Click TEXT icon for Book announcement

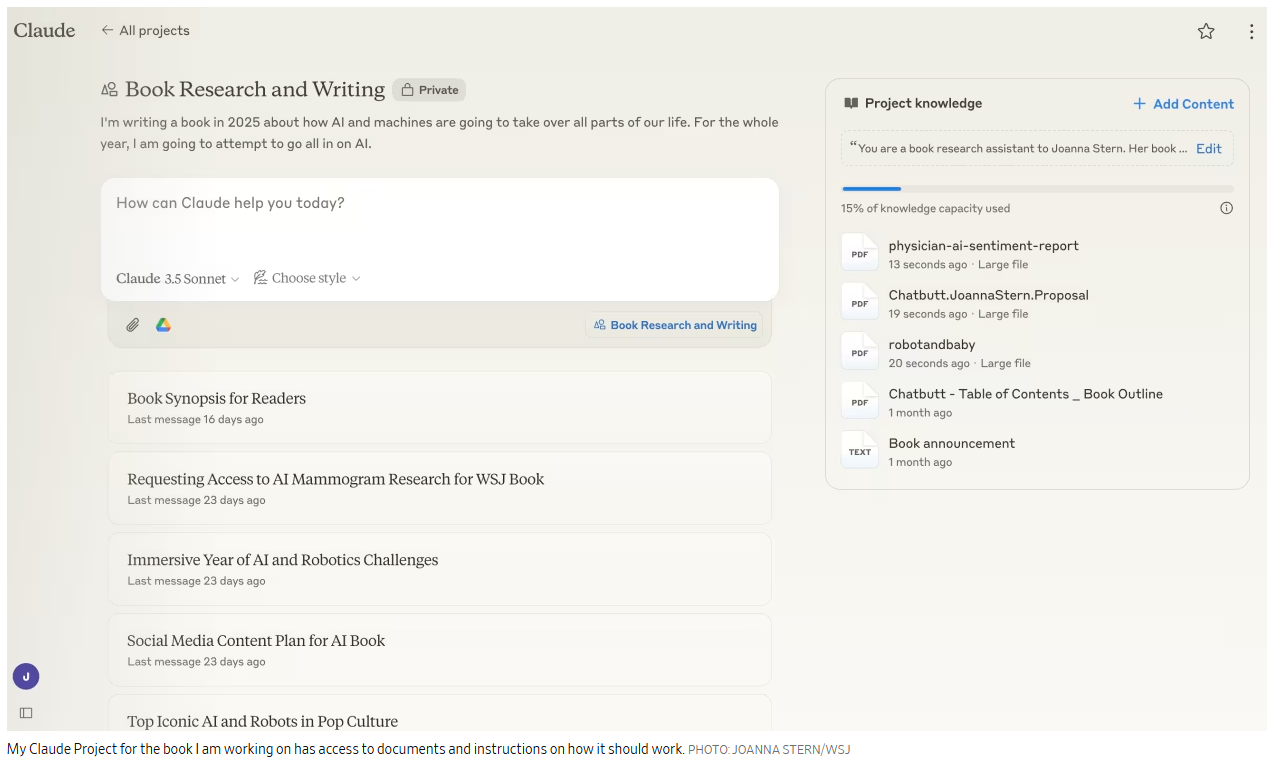click(x=860, y=450)
